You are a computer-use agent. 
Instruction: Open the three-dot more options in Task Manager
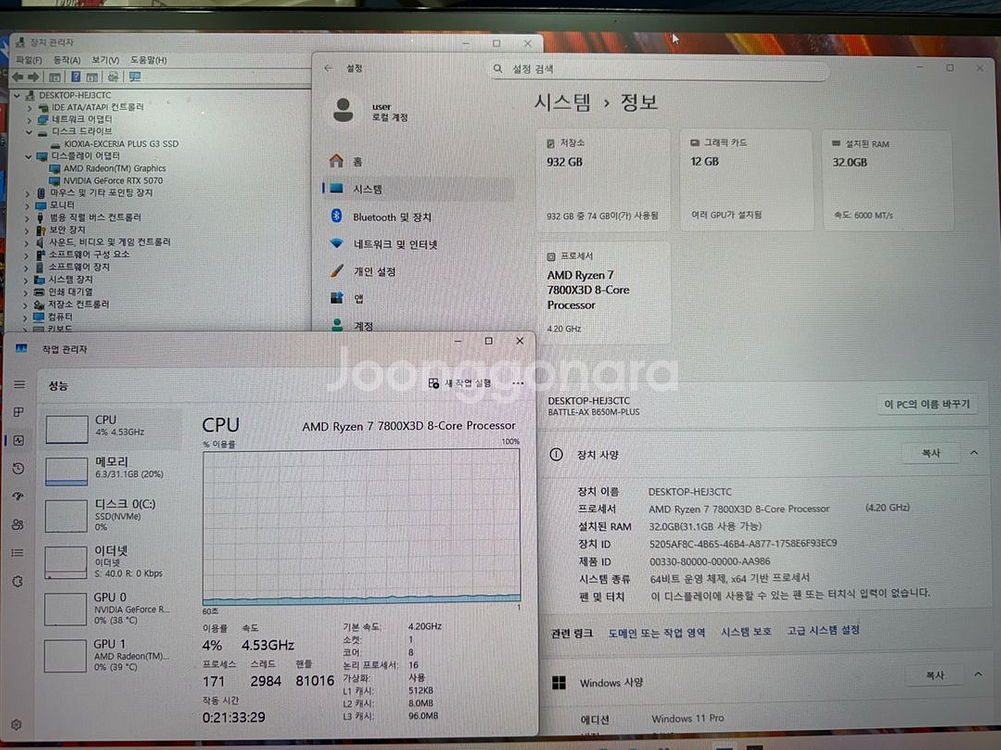click(x=518, y=384)
